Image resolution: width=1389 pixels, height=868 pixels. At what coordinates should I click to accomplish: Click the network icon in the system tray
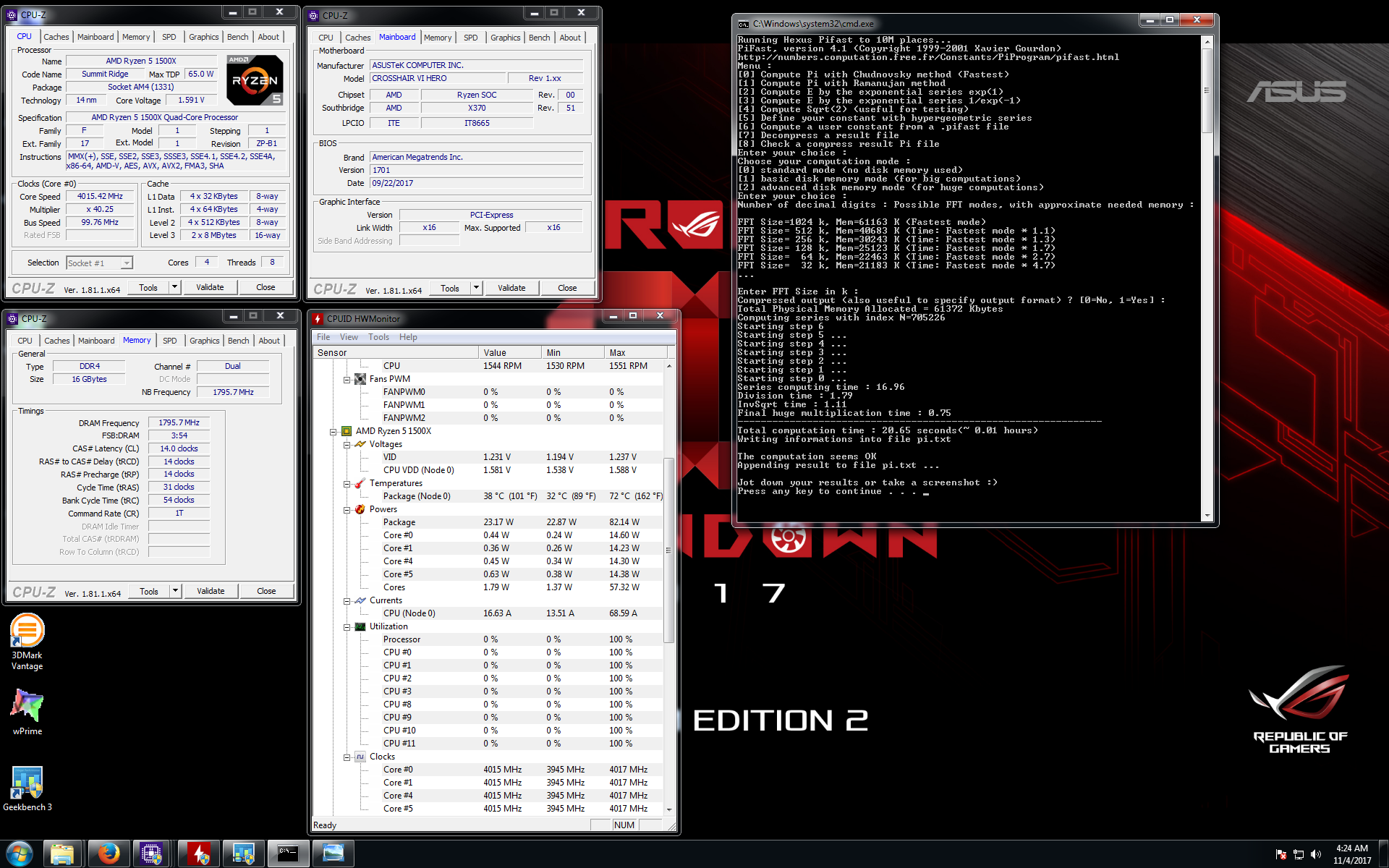1299,854
